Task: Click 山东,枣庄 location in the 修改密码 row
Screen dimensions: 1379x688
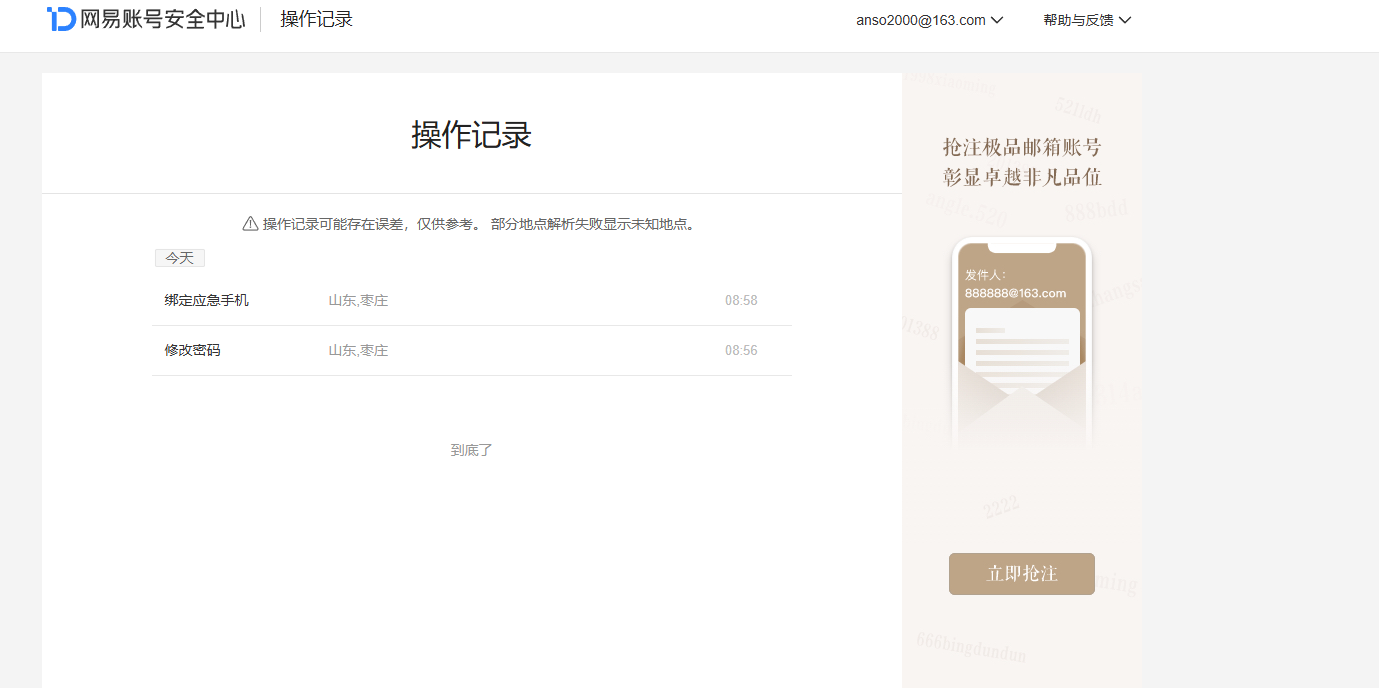Action: 358,351
